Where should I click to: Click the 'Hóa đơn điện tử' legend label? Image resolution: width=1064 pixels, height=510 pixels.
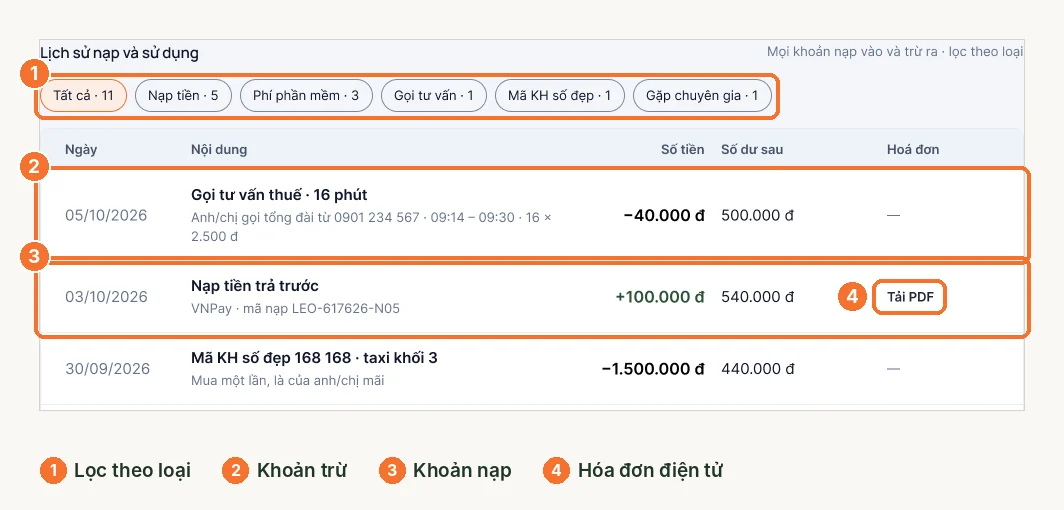[650, 470]
